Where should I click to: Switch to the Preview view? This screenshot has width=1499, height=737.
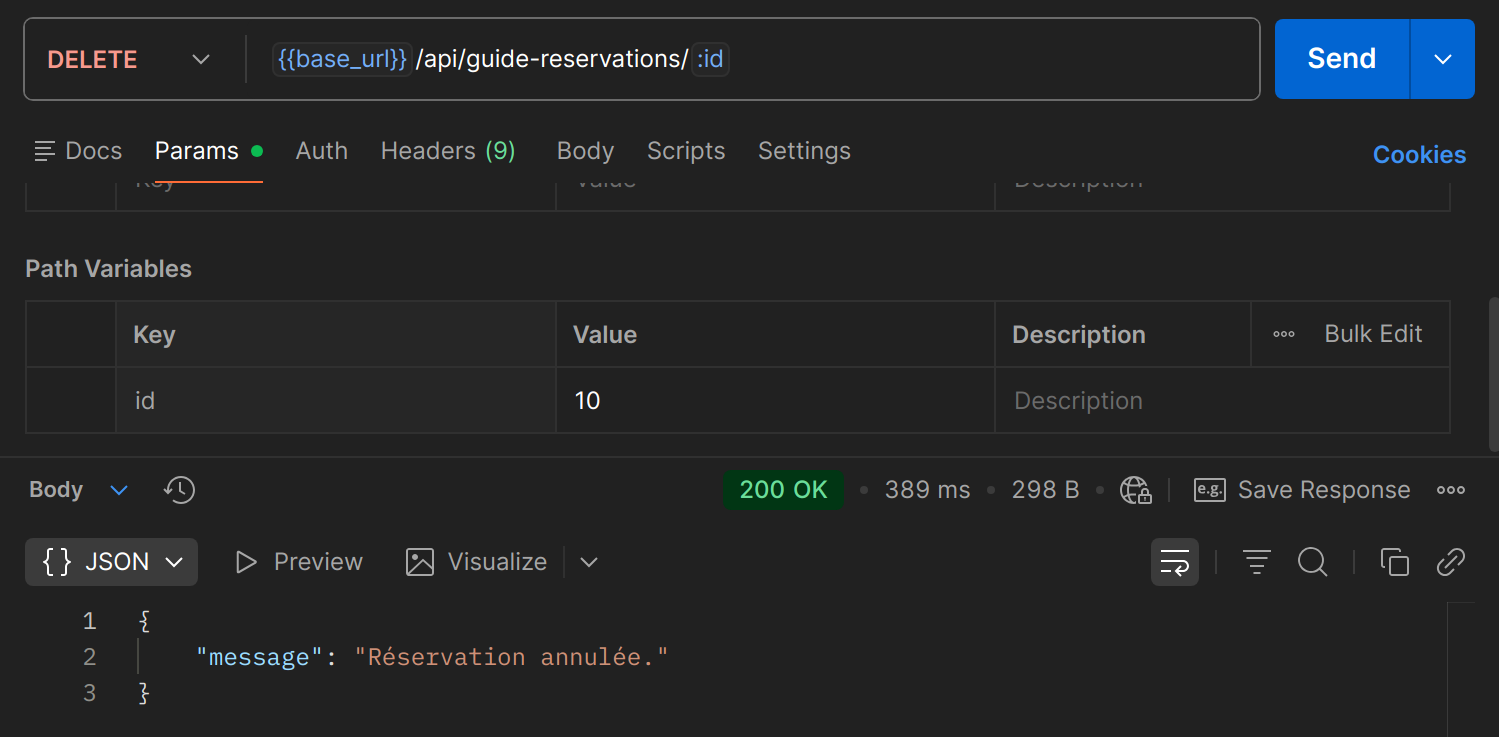[298, 562]
